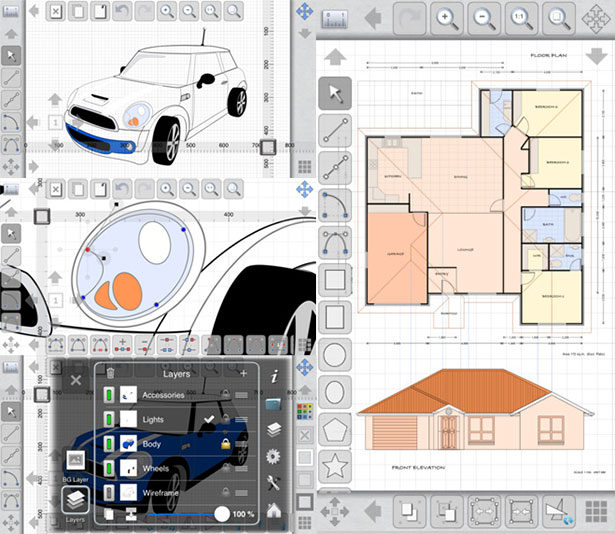This screenshot has height=534, width=615.
Task: Pick the arc tool in floor plan panel
Action: point(335,205)
